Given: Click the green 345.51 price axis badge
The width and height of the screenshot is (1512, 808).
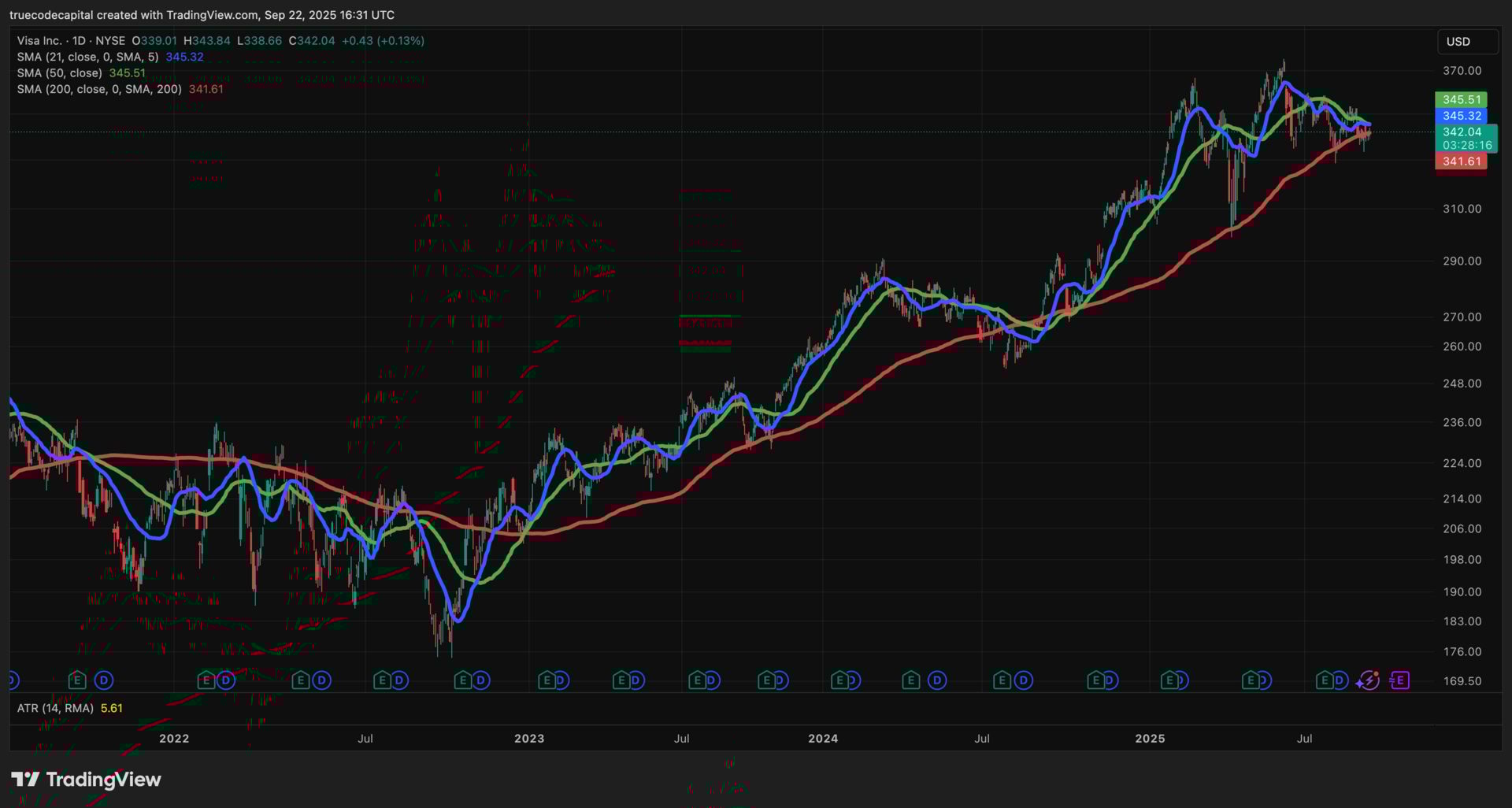Looking at the screenshot, I should tap(1462, 100).
